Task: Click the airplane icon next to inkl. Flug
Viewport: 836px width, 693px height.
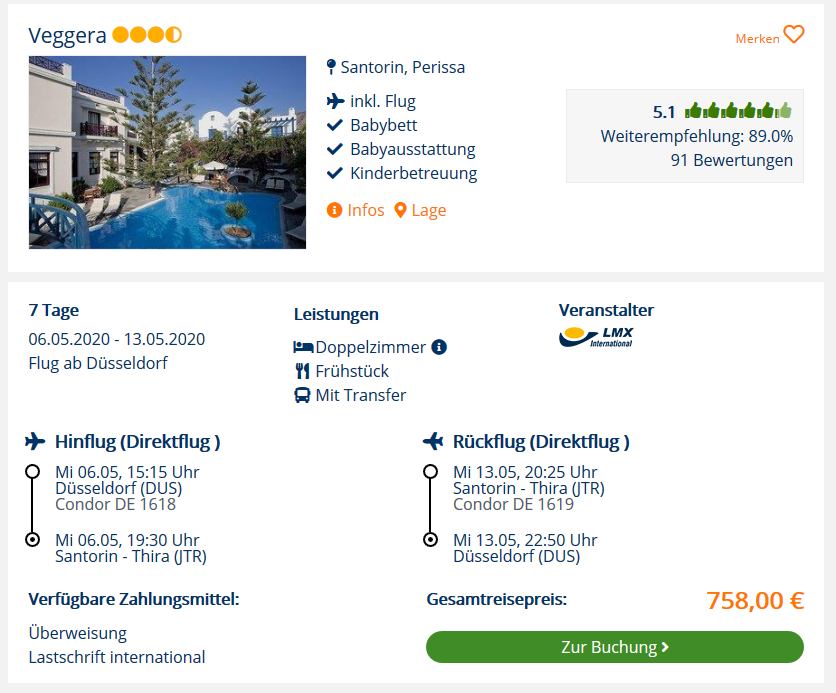Action: 336,101
